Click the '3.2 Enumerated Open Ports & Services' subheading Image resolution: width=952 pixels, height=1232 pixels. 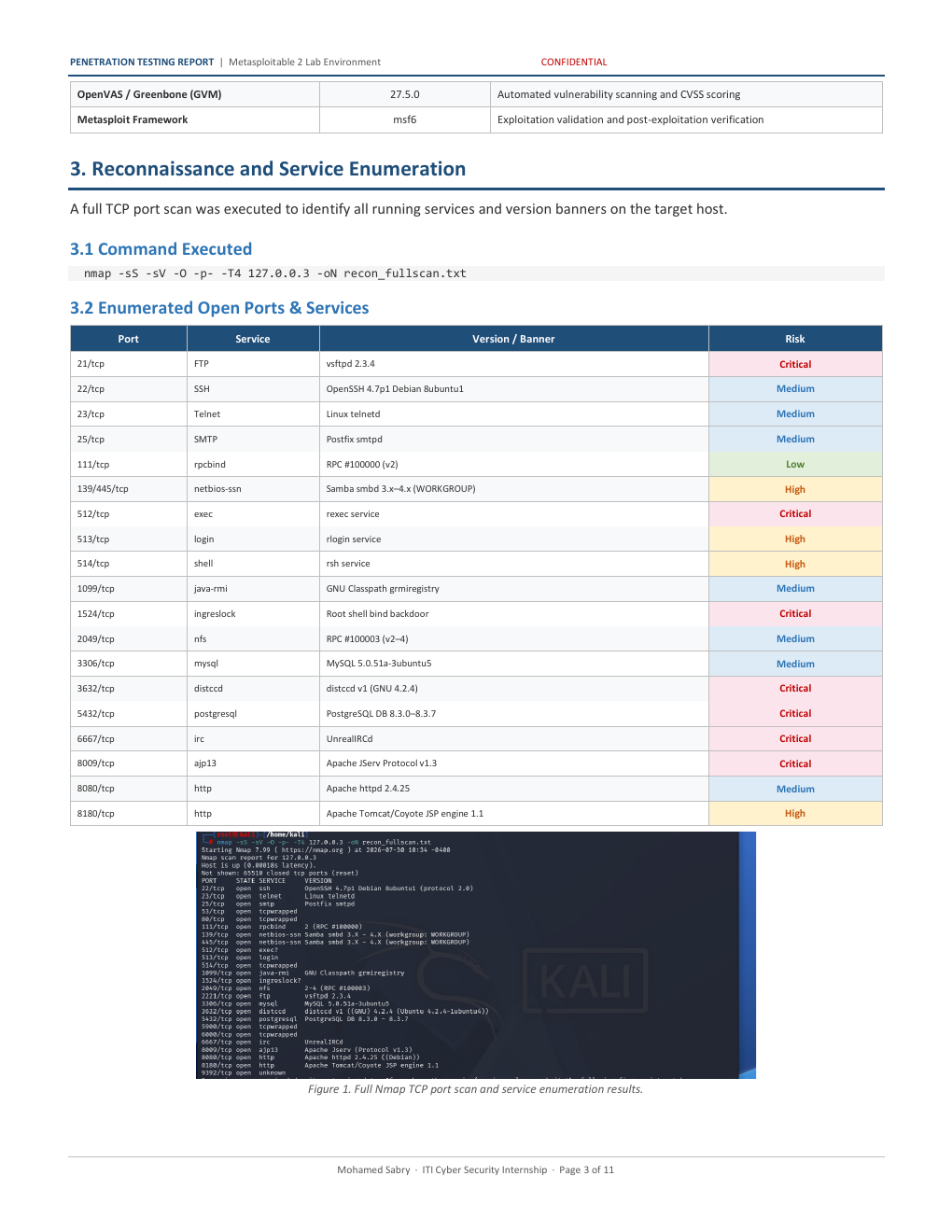219,308
